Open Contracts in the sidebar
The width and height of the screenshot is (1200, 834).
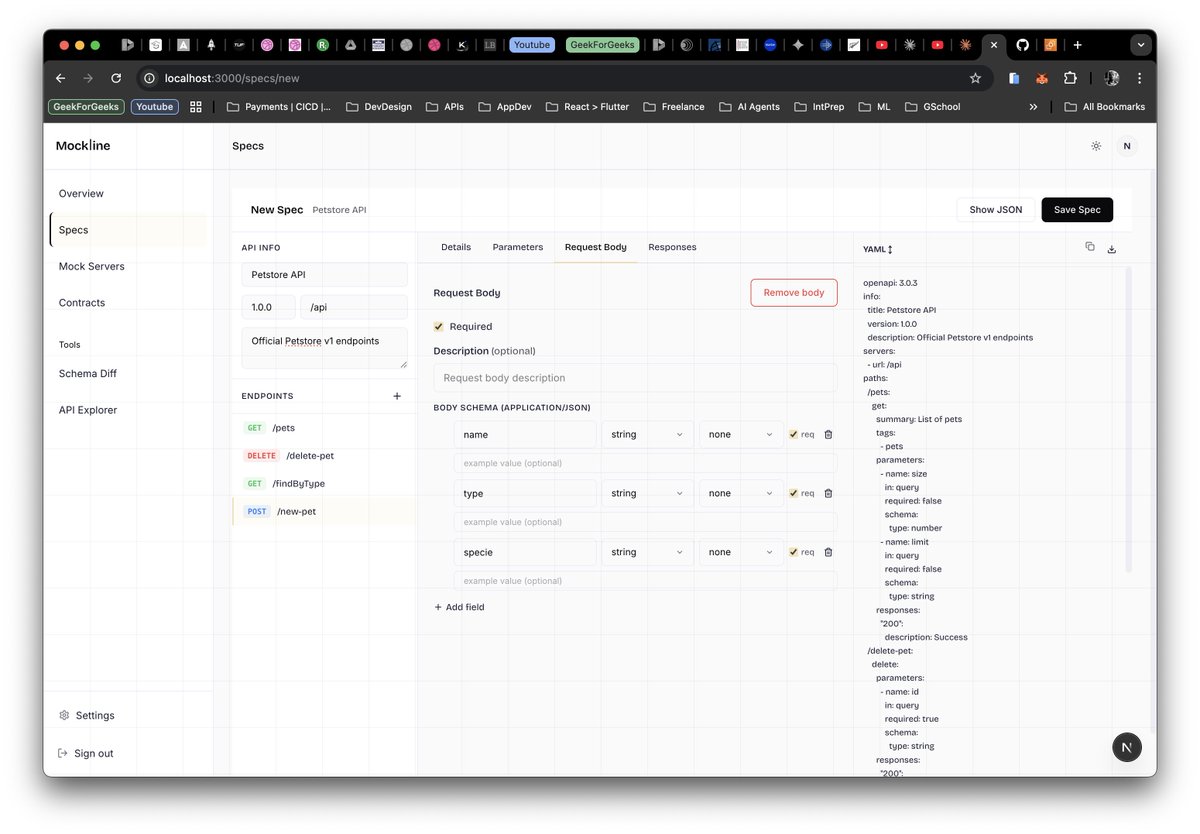[129, 302]
